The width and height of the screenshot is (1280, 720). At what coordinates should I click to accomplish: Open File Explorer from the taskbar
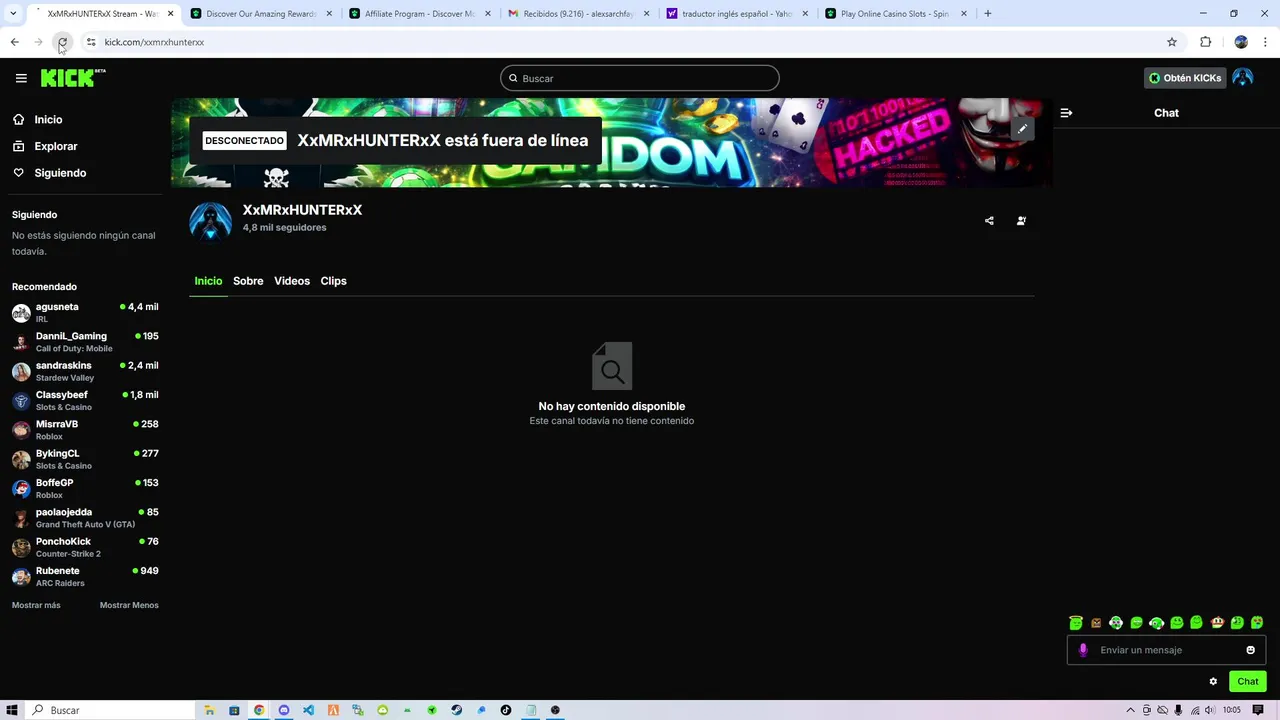(209, 710)
